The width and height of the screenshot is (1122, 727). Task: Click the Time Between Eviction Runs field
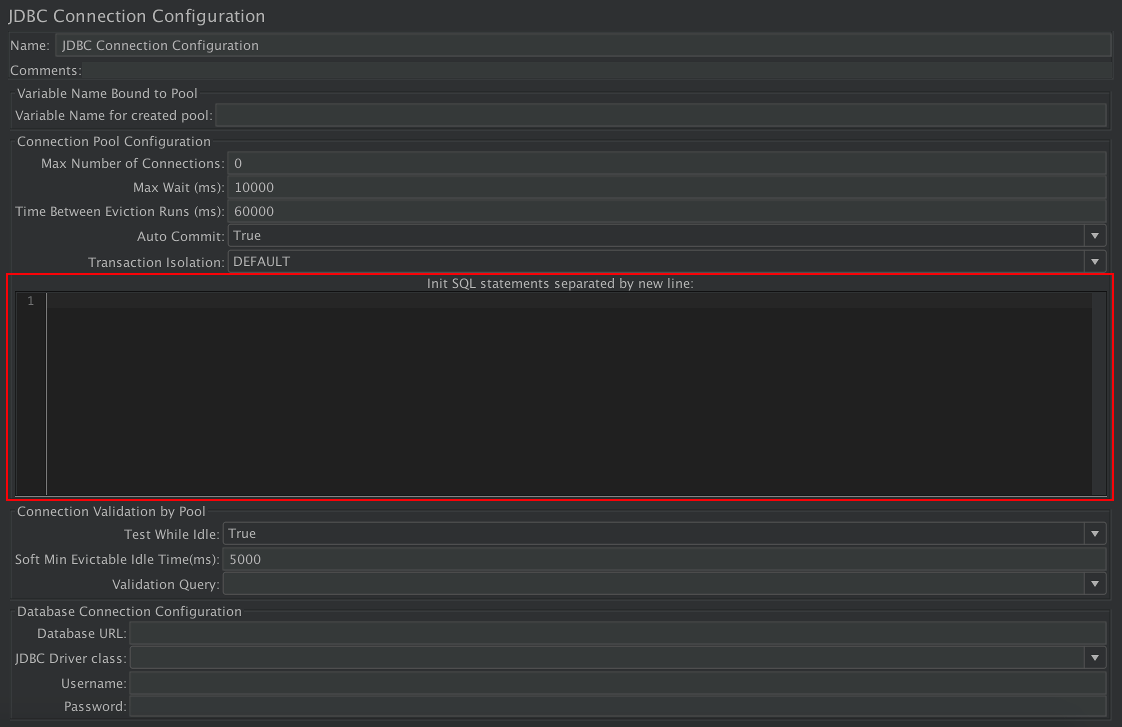tap(666, 211)
